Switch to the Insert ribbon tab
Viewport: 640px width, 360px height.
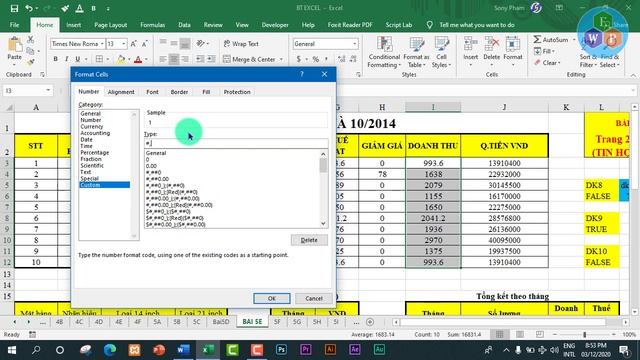point(73,25)
